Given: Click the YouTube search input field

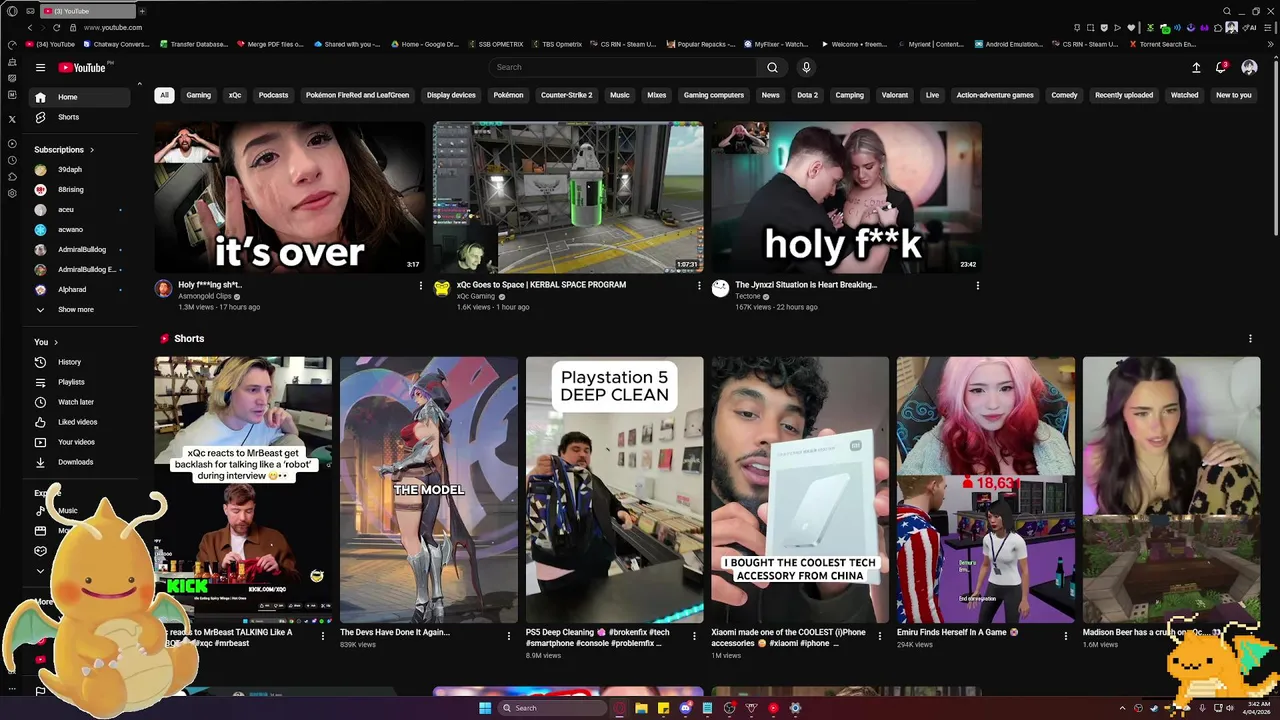Looking at the screenshot, I should [x=623, y=67].
